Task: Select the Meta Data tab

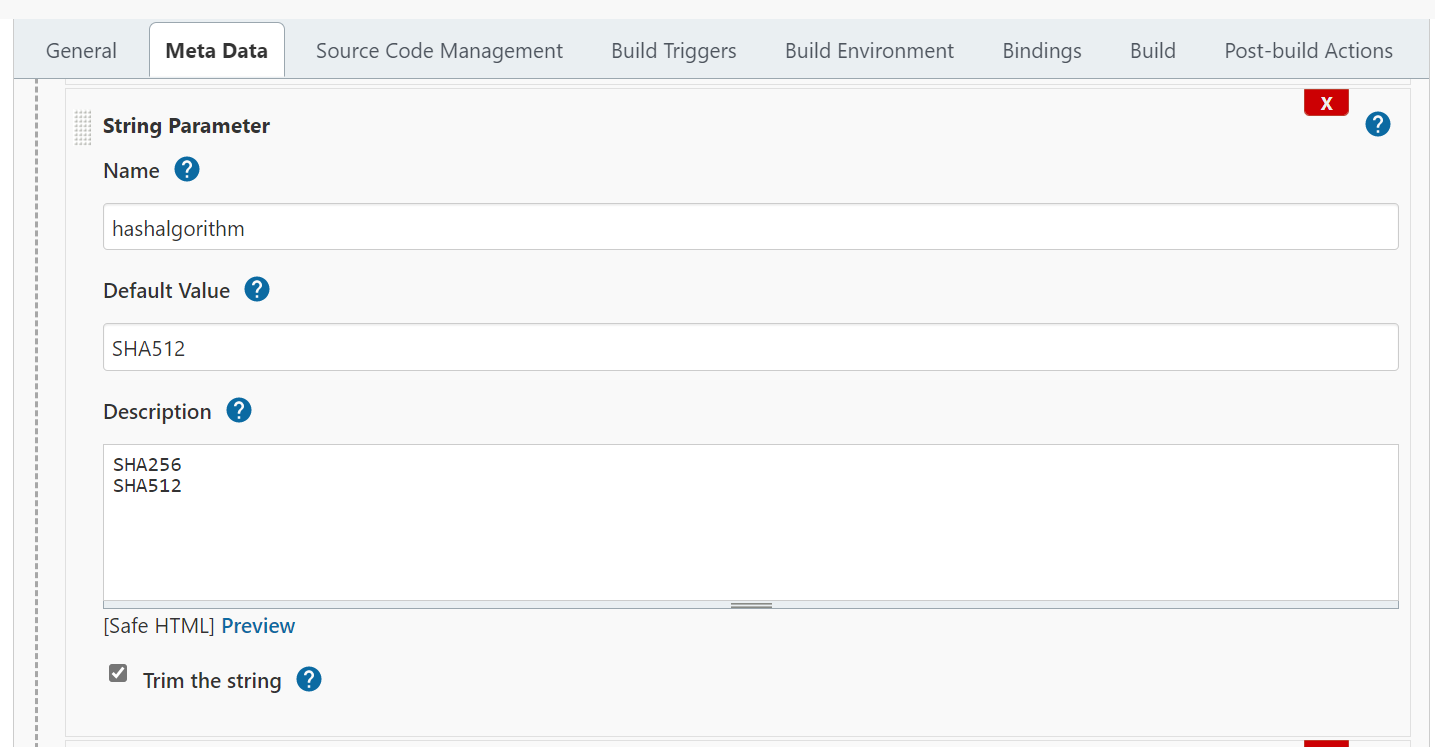Action: click(x=216, y=51)
